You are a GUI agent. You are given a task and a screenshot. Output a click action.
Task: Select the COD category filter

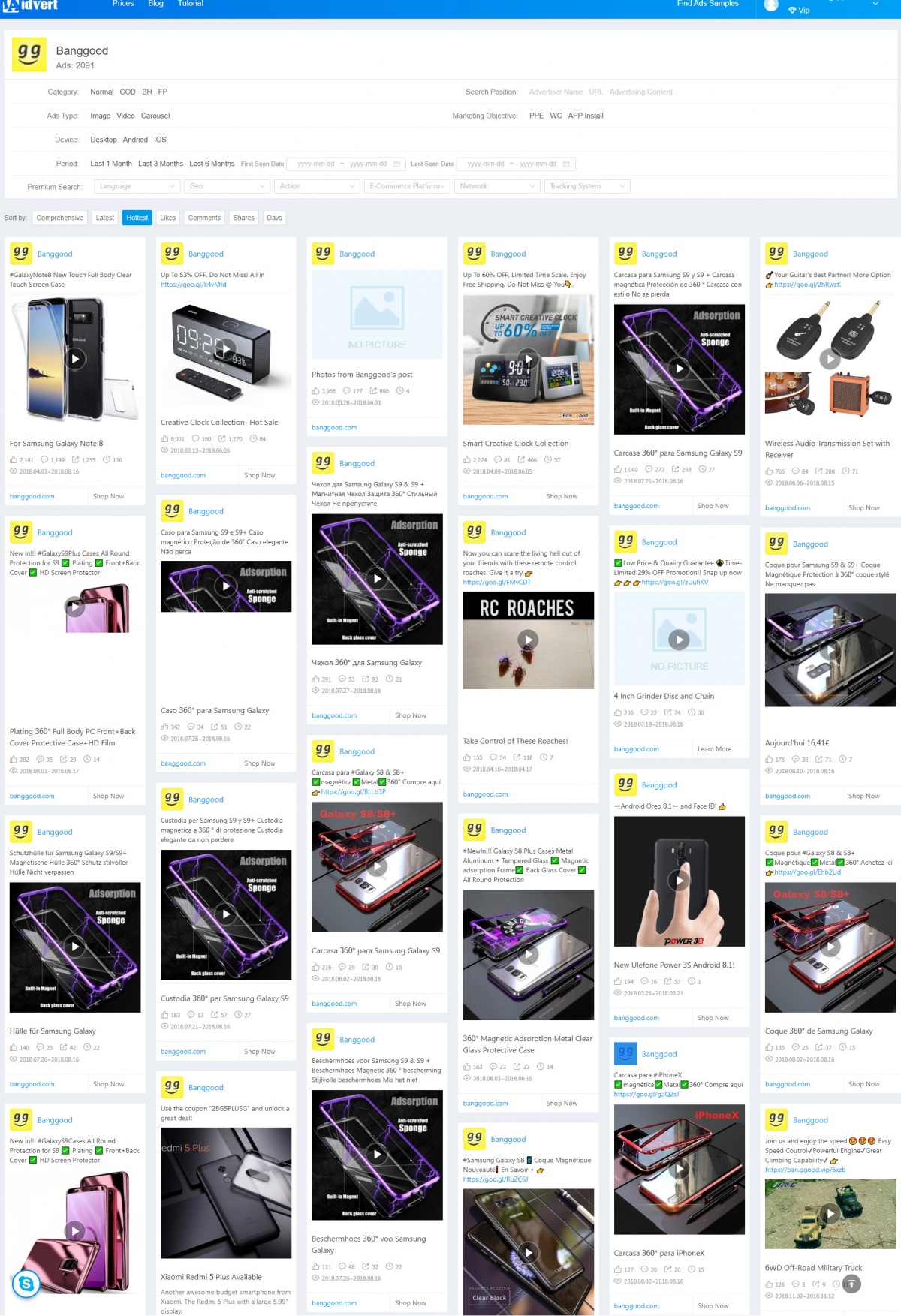tap(128, 92)
